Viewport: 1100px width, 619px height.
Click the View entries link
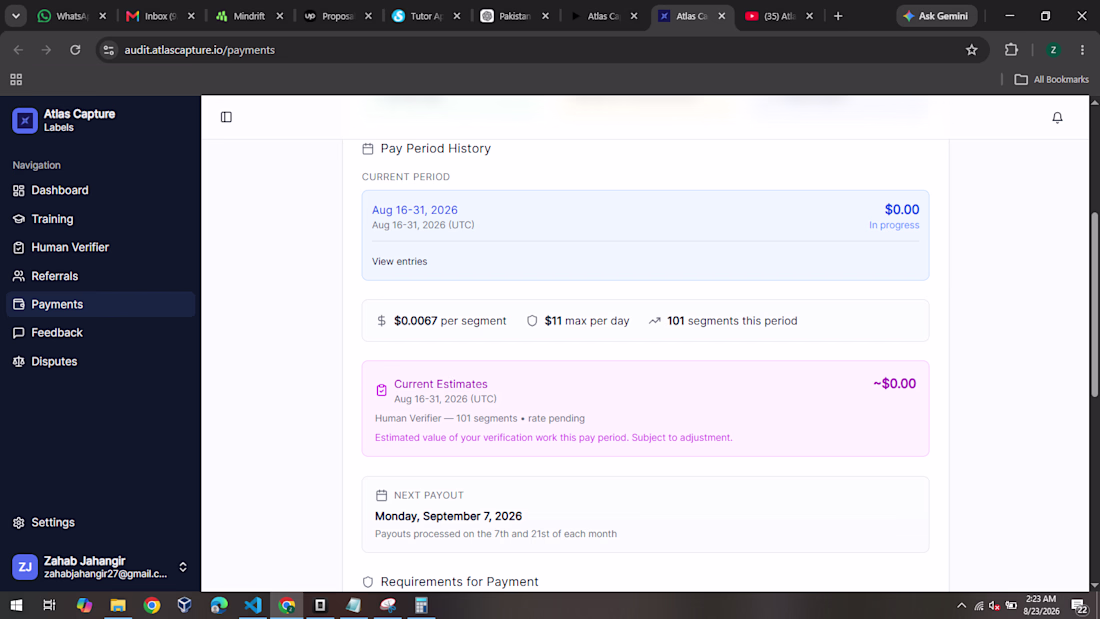point(399,261)
